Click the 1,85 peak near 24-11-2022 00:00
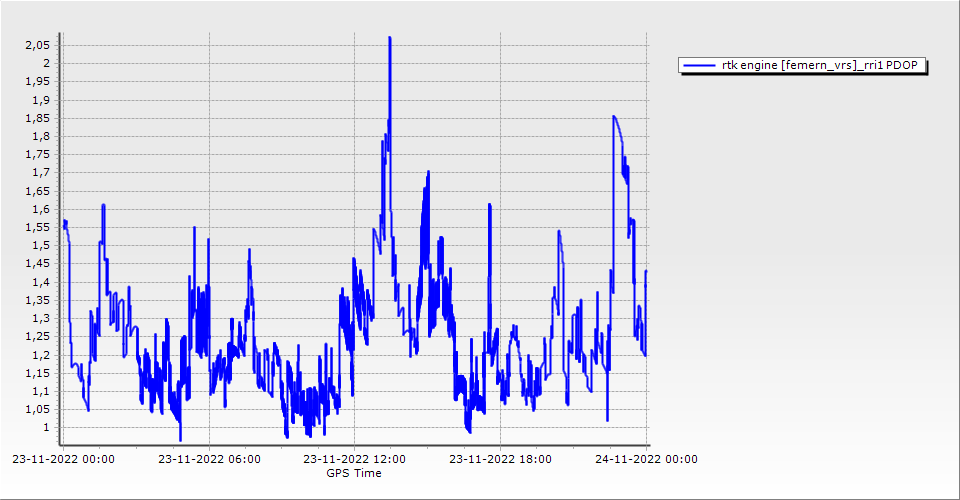This screenshot has height=500, width=960. (x=613, y=117)
